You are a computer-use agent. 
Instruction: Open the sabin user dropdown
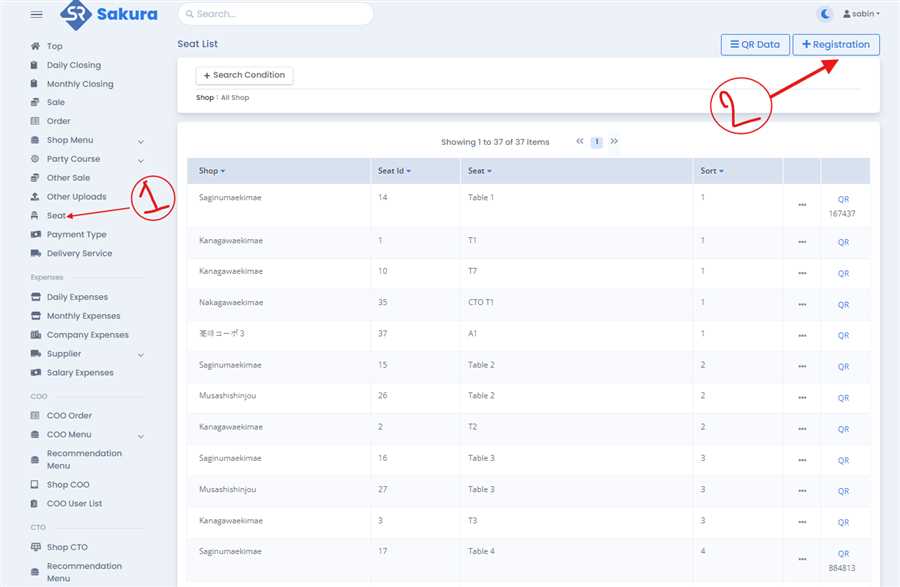click(x=861, y=14)
